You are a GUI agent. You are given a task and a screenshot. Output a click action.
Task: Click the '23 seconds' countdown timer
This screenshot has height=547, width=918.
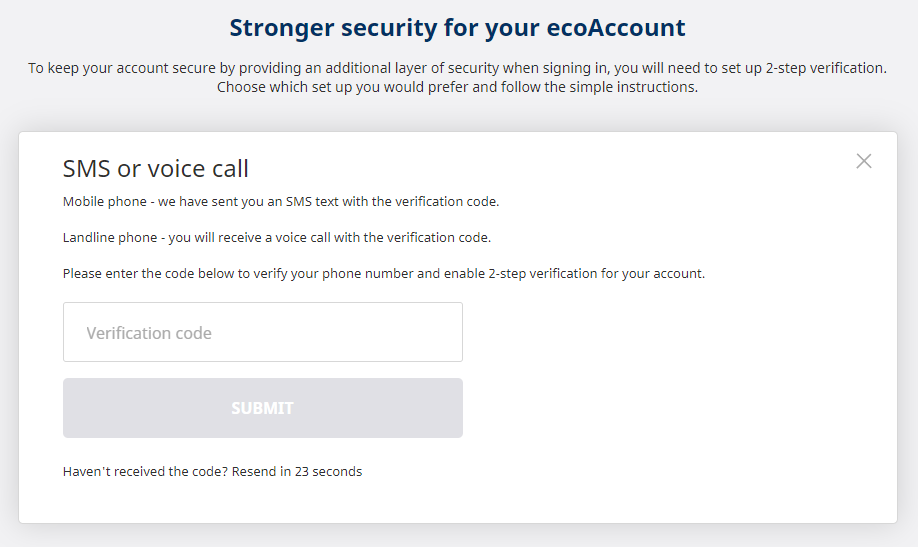pyautogui.click(x=328, y=471)
